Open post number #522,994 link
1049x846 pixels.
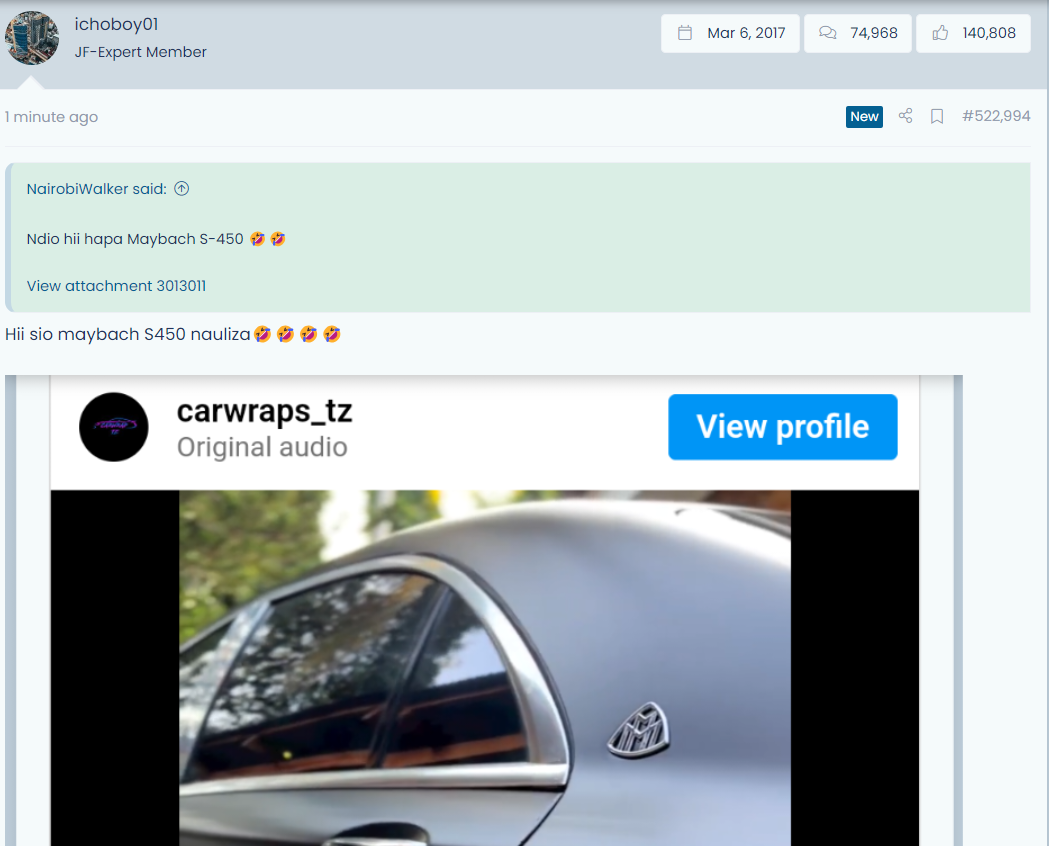coord(996,116)
